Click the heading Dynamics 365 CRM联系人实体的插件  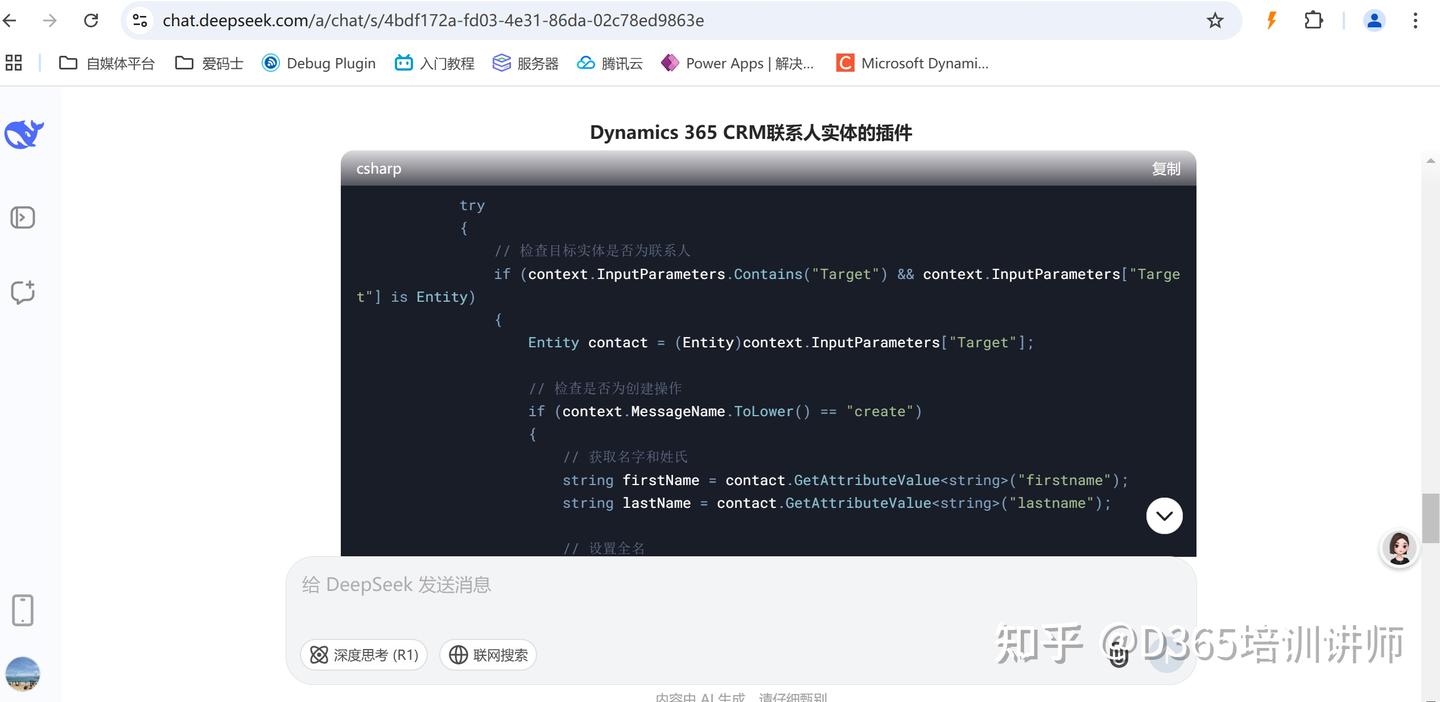(x=751, y=133)
